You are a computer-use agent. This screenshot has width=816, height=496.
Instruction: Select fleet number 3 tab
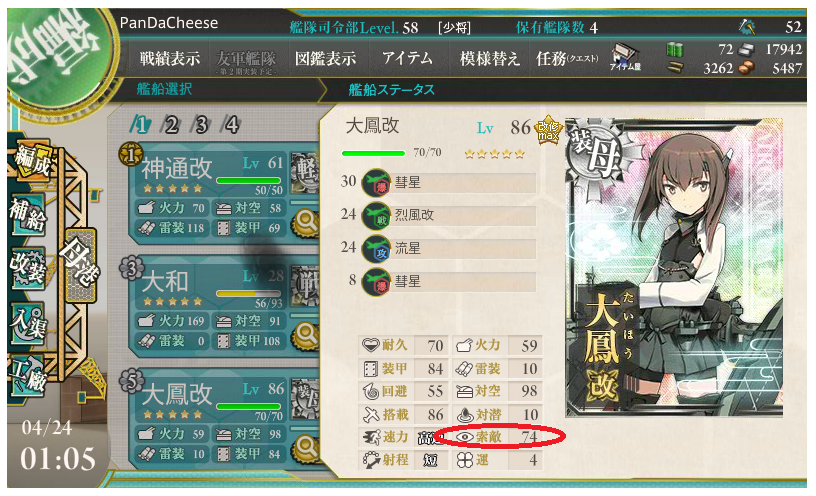[201, 125]
